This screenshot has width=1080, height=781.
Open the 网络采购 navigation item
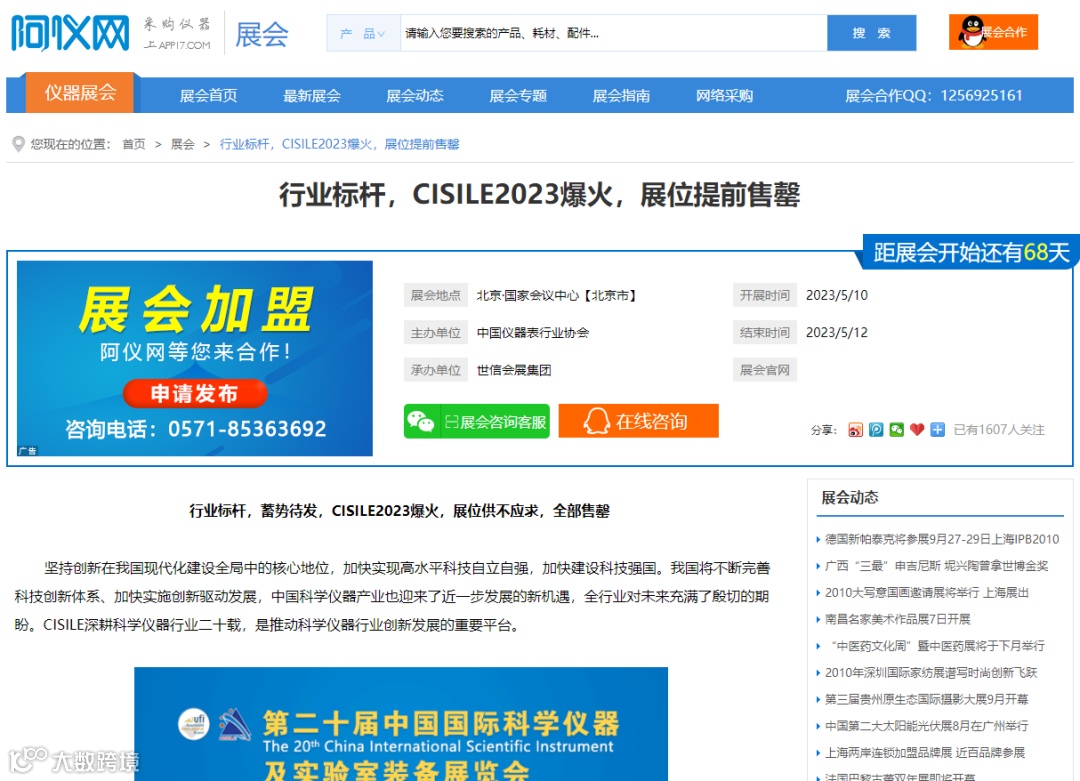725,96
